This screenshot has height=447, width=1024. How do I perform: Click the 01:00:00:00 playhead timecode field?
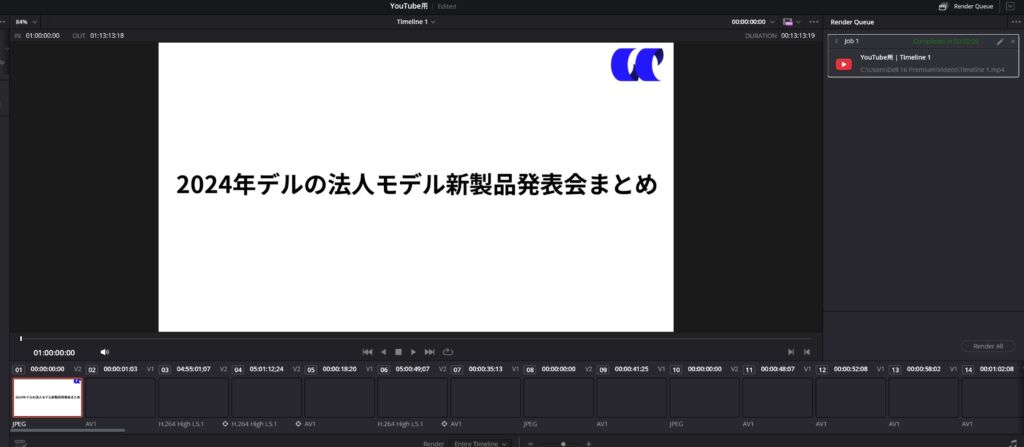click(54, 352)
